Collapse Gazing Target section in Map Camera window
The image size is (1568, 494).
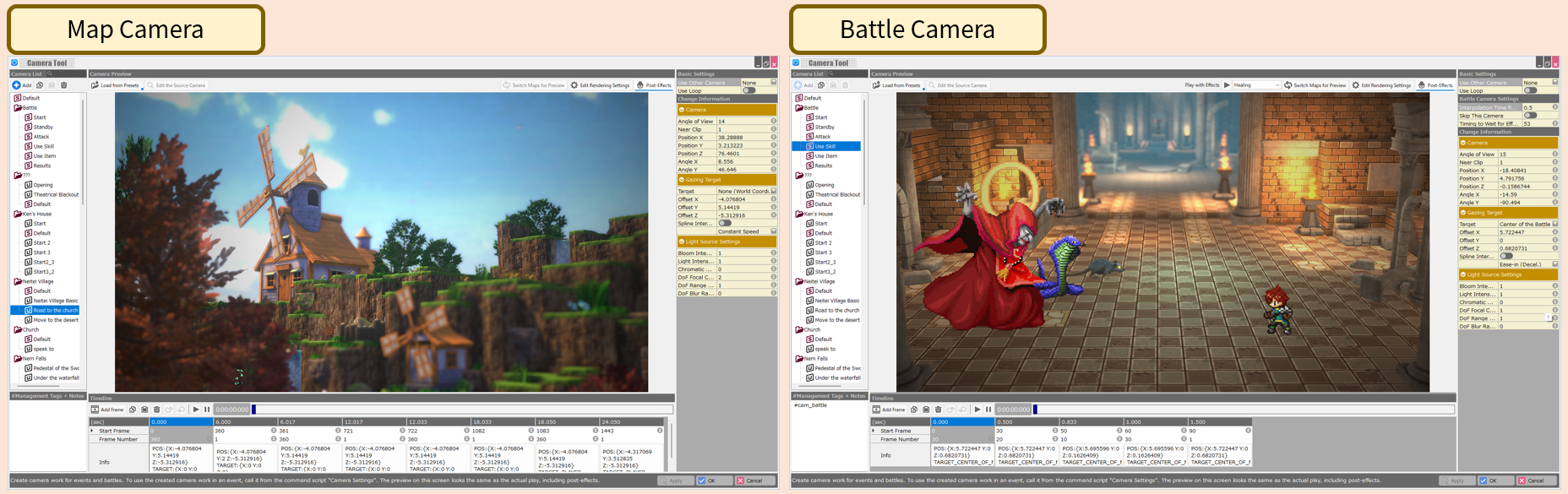coord(682,180)
